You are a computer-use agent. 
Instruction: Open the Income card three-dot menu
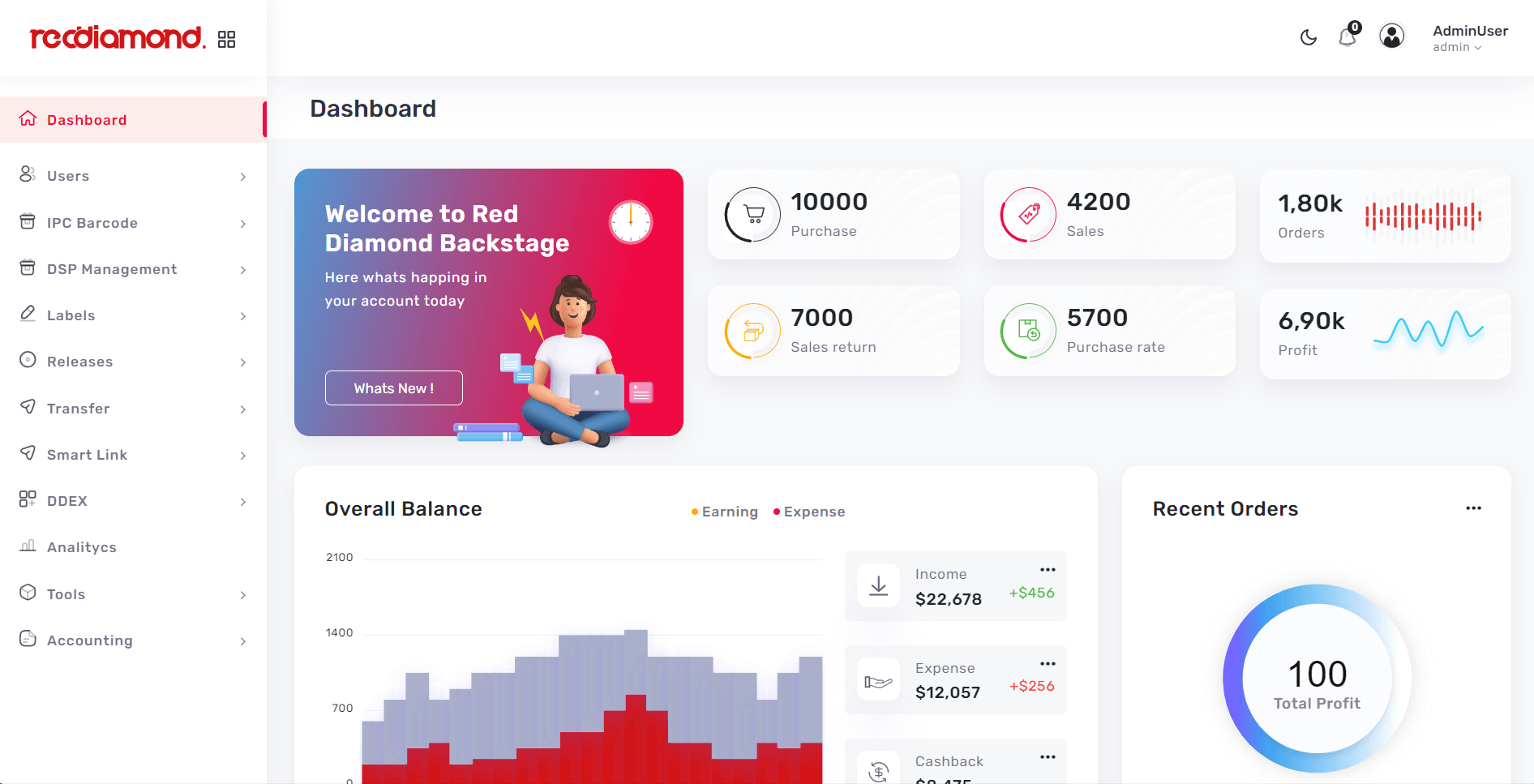tap(1048, 570)
